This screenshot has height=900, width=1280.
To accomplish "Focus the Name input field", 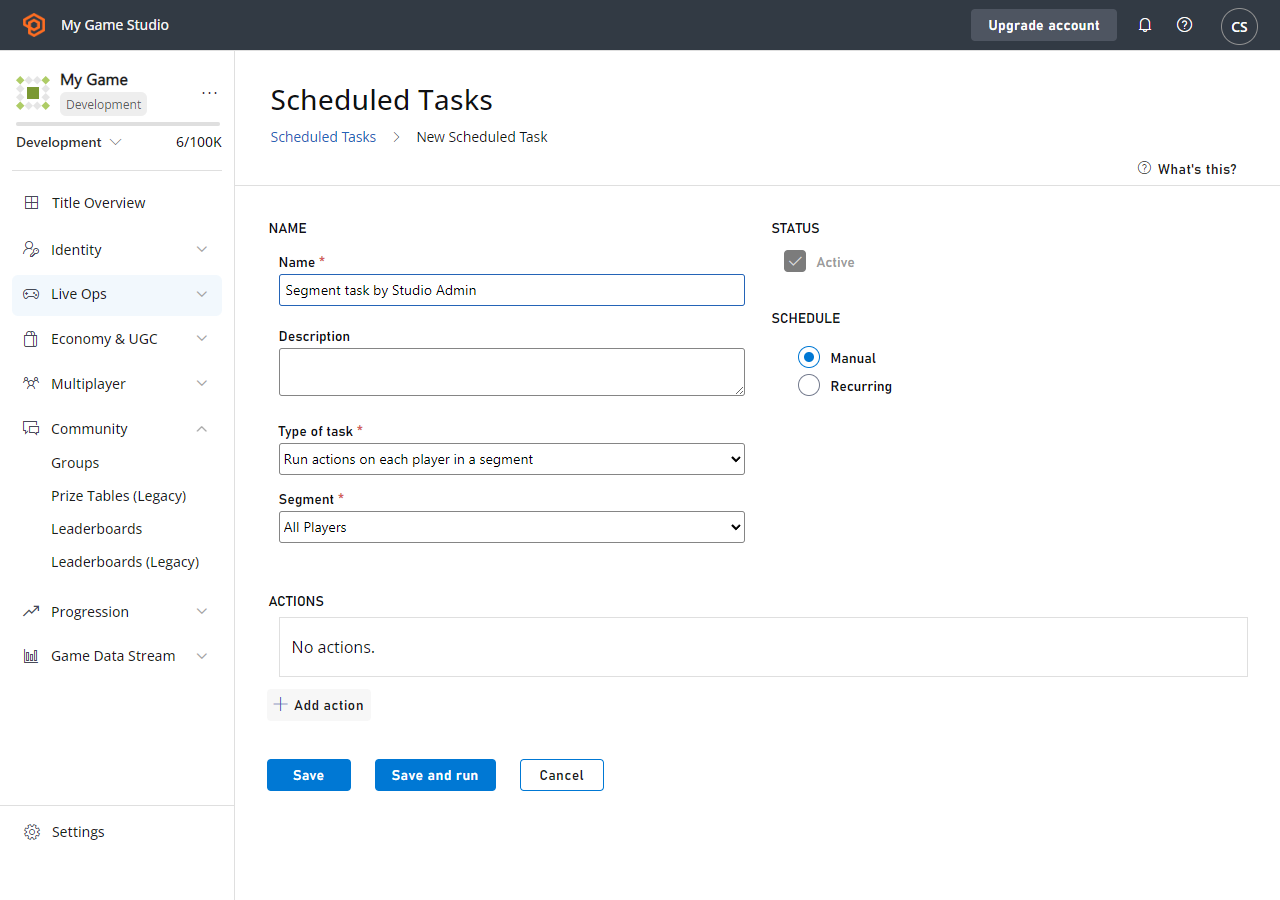I will (512, 290).
